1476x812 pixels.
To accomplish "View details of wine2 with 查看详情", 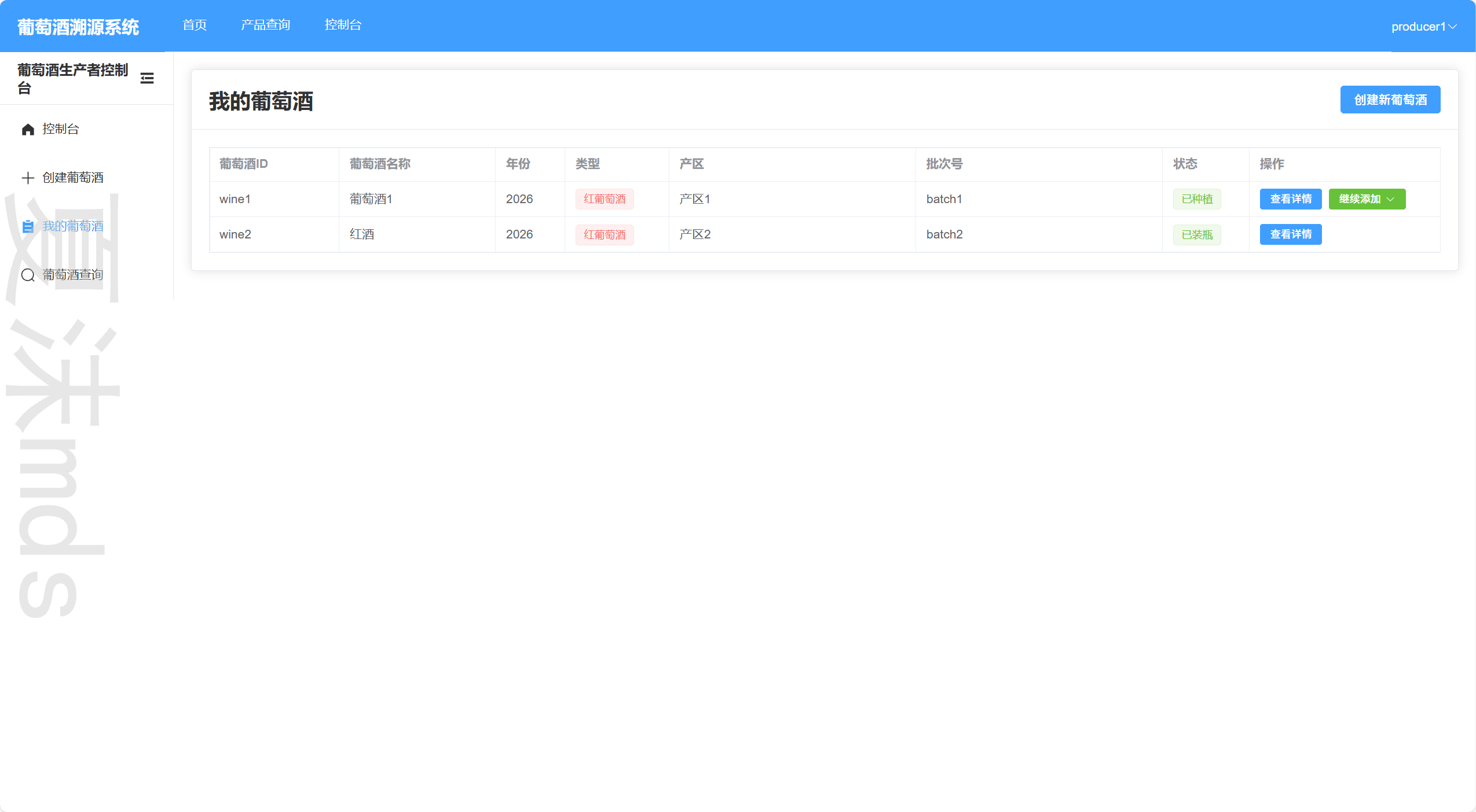I will coord(1290,234).
